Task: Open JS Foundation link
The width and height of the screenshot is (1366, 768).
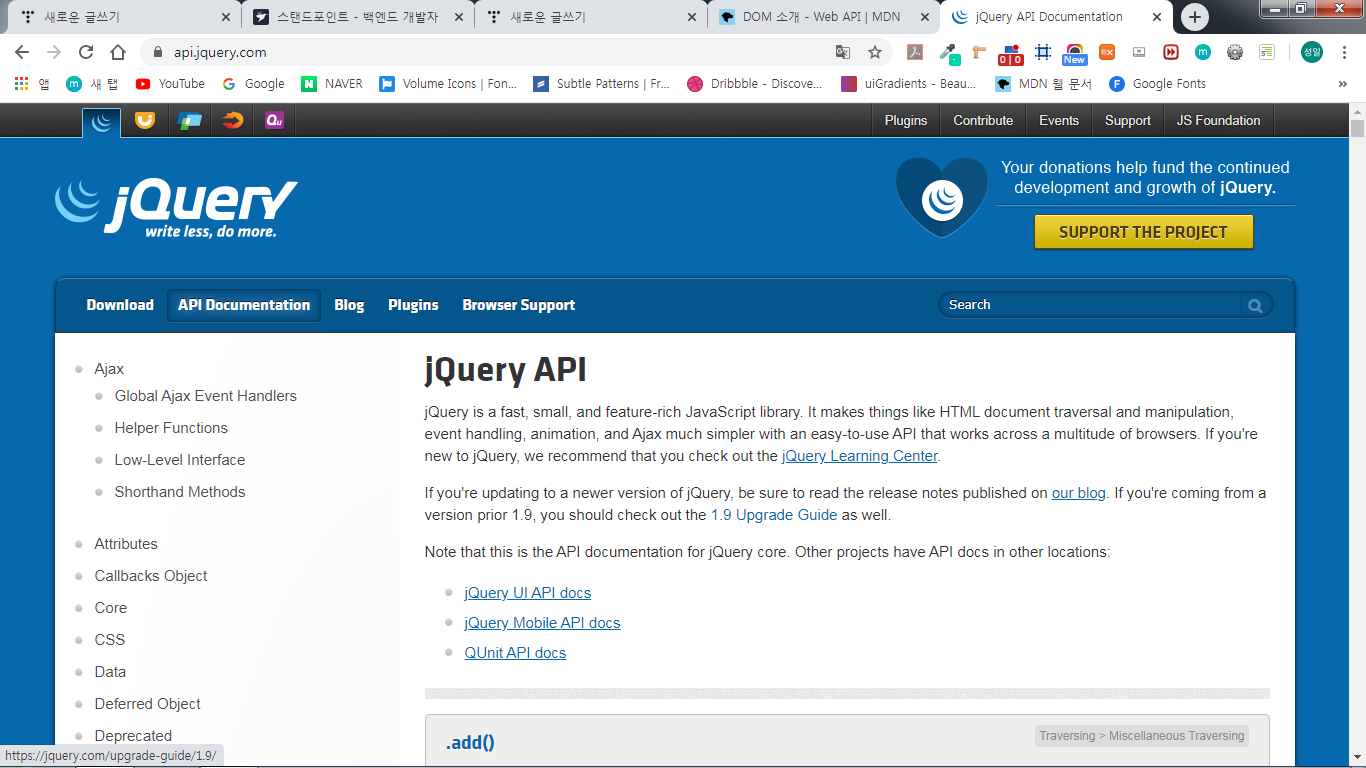Action: click(x=1218, y=120)
